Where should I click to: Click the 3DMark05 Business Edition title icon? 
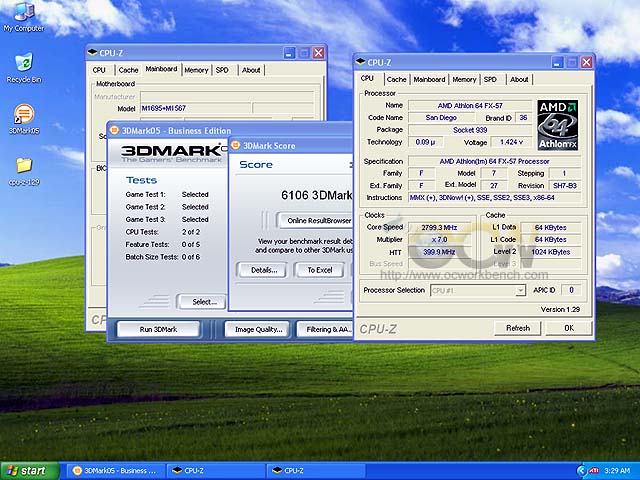click(x=114, y=130)
